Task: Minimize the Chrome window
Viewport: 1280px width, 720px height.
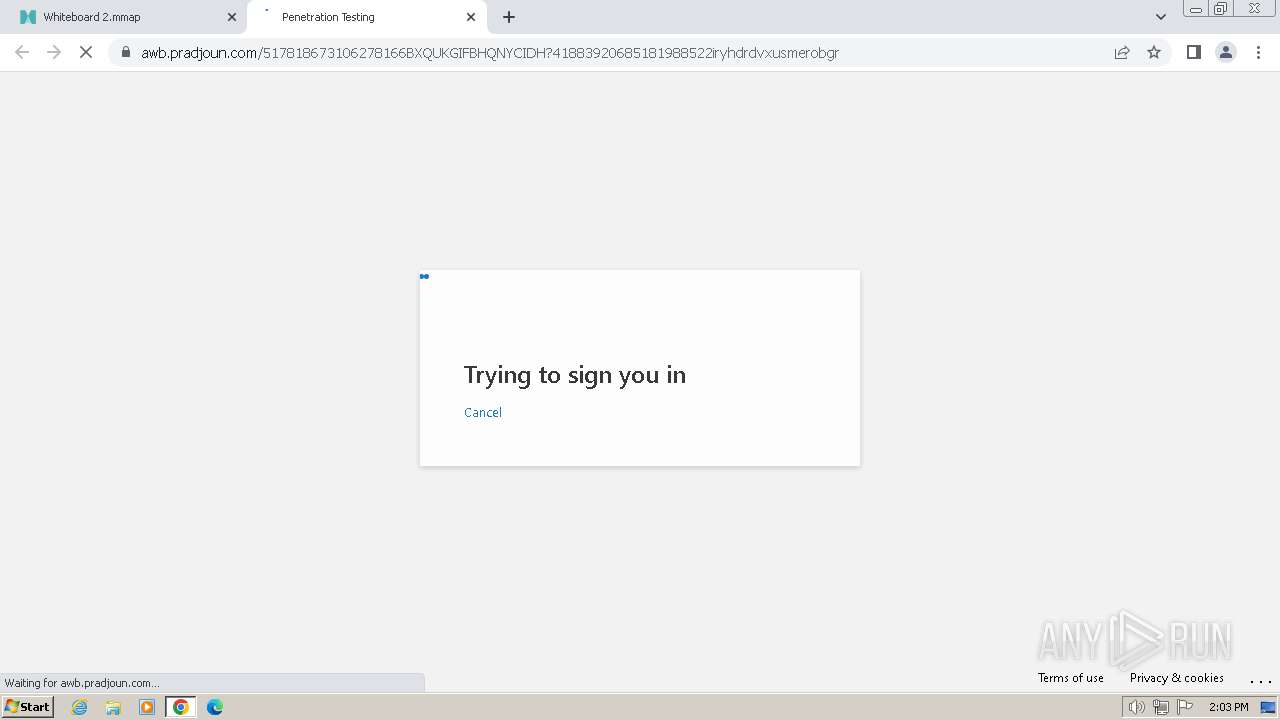Action: click(x=1195, y=9)
